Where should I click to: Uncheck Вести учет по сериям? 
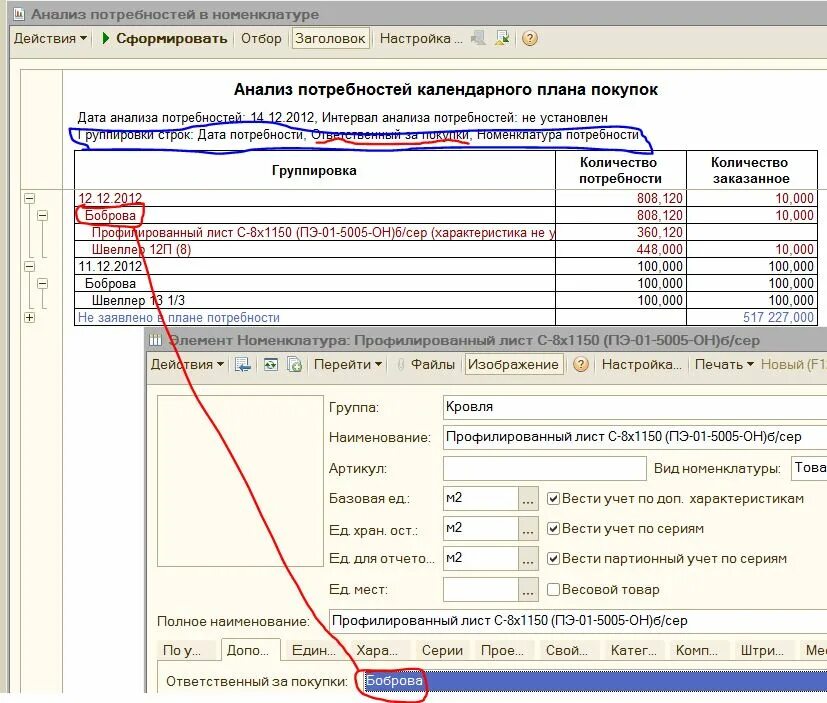point(553,528)
